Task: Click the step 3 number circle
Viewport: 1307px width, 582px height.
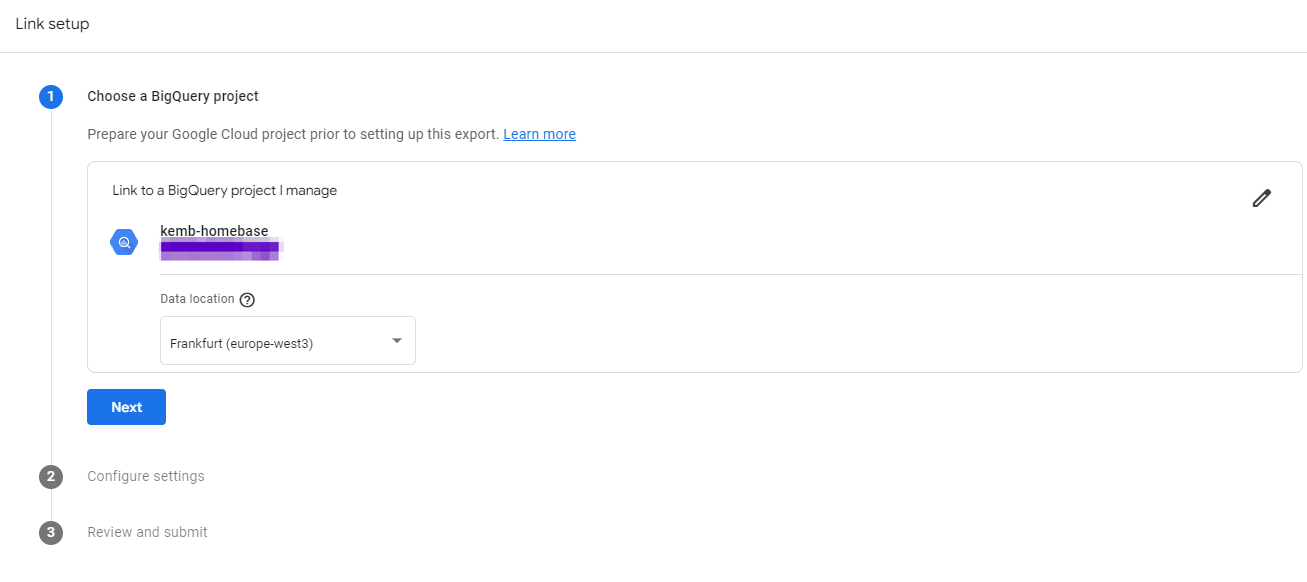Action: click(x=51, y=533)
